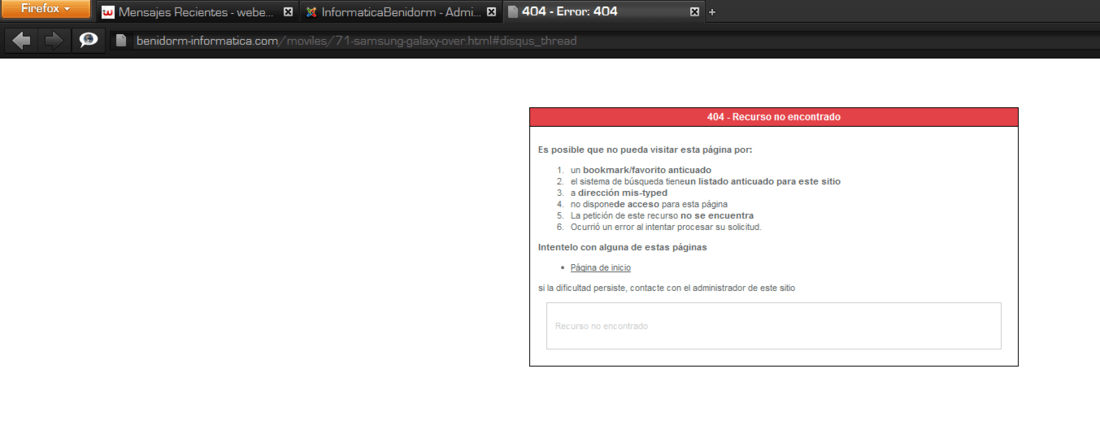
Task: Close the 404 - Error tab
Action: 695,12
